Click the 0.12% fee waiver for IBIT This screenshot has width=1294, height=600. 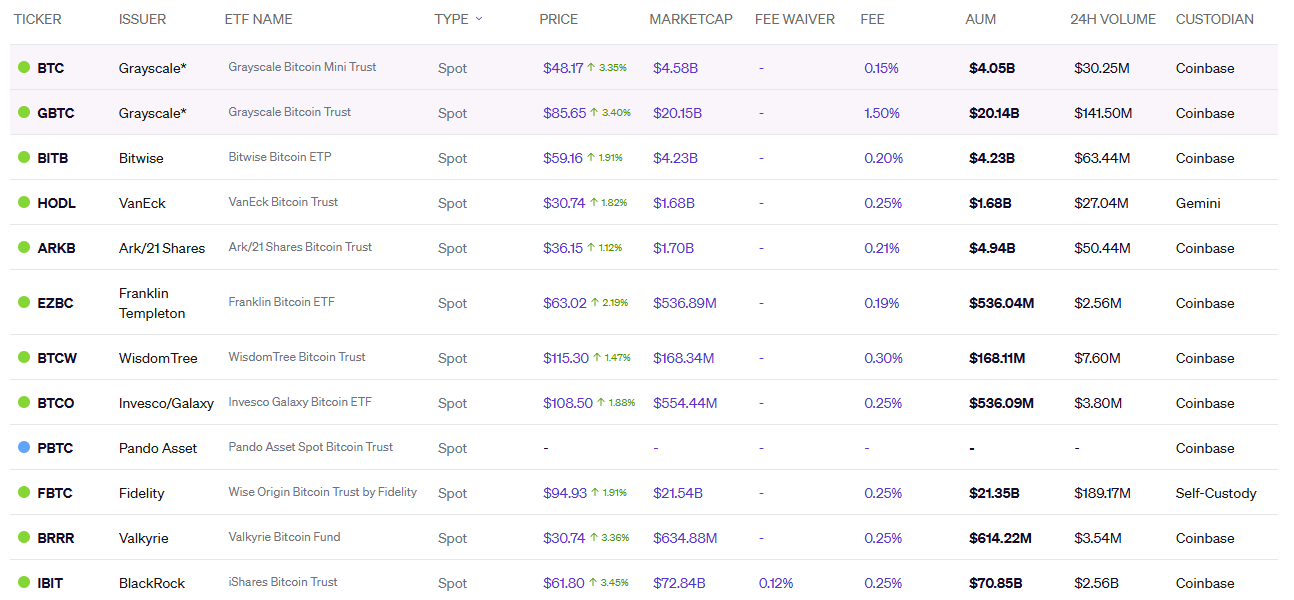coord(776,583)
